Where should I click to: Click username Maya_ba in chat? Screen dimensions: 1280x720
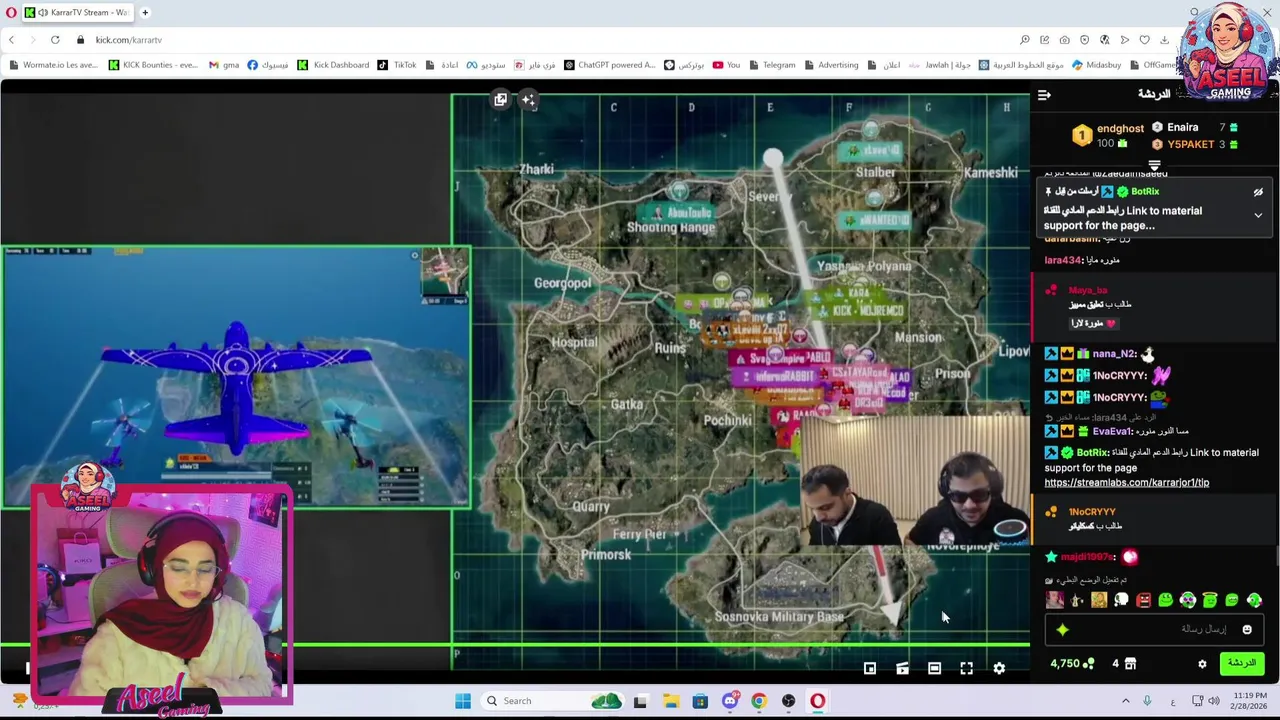click(1087, 290)
